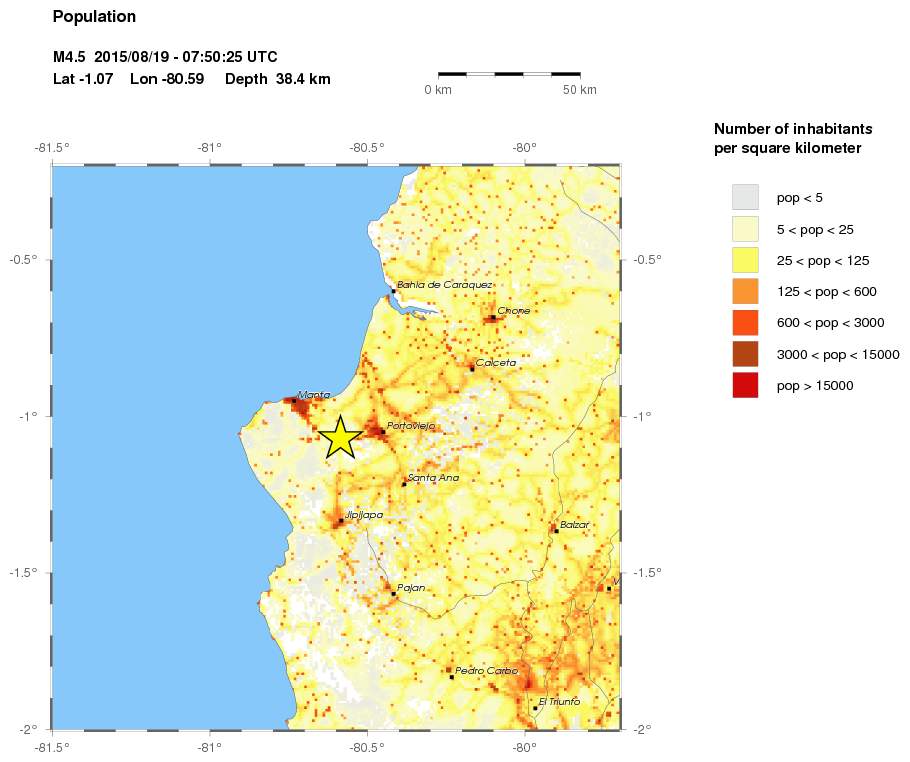This screenshot has height=762, width=910.
Task: Click the 'Pedro Carbo' city label
Action: (486, 671)
